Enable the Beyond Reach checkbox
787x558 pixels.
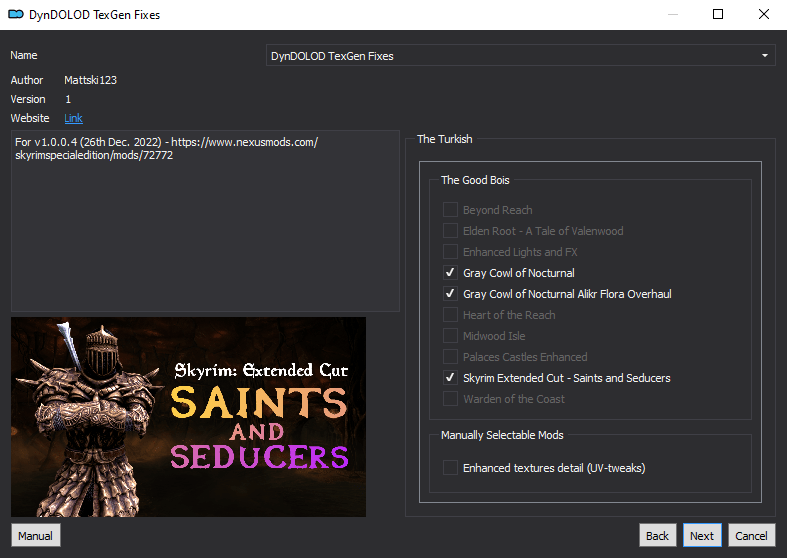click(450, 210)
